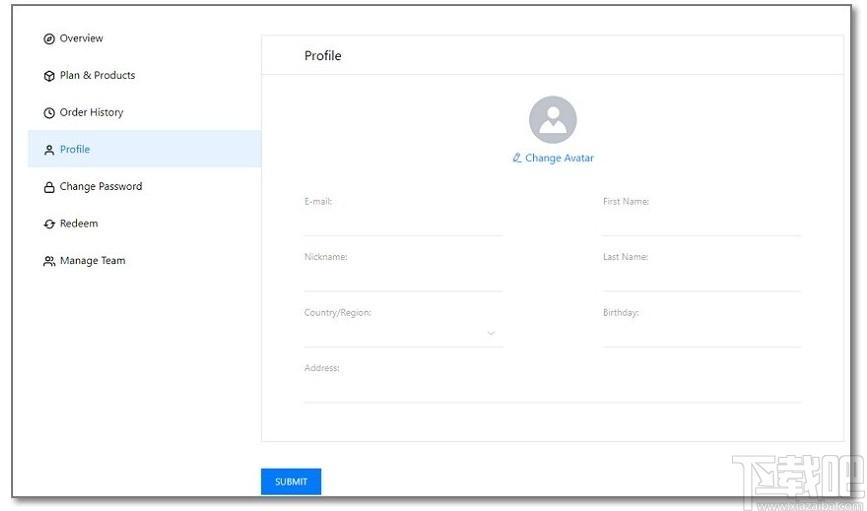Click the Manage Team people icon

point(49,261)
